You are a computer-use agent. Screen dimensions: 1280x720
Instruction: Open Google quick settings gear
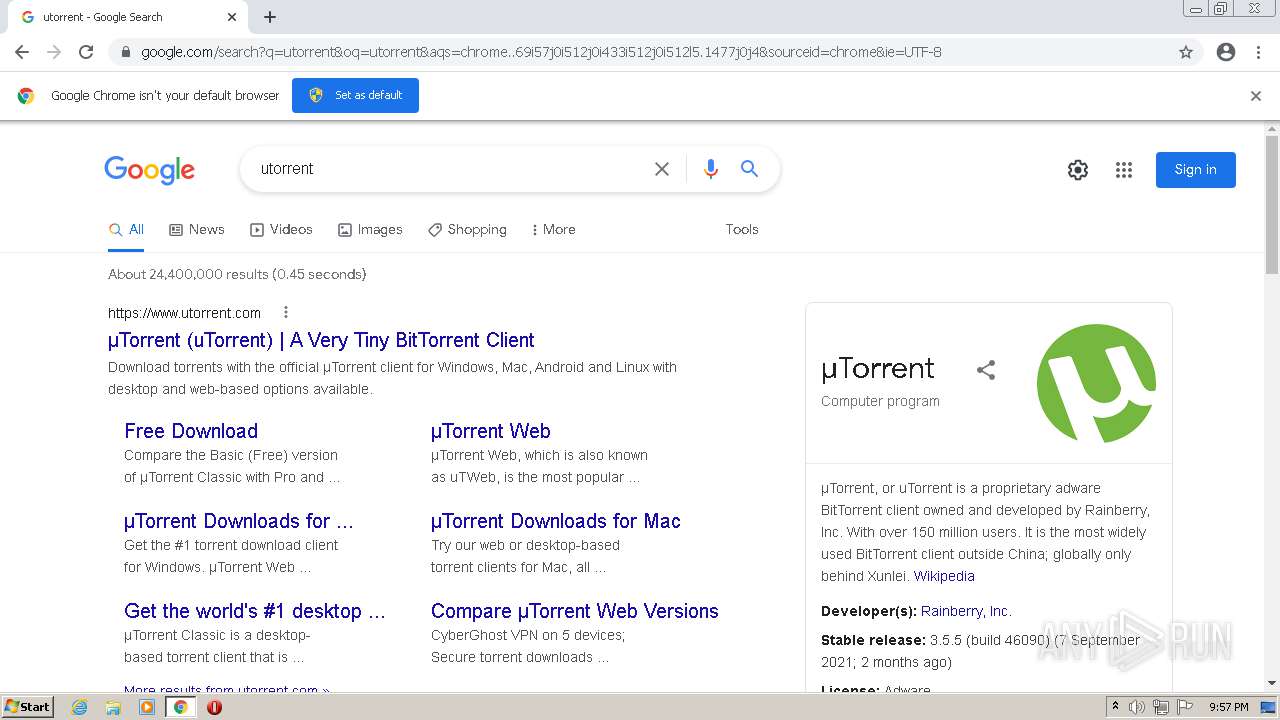[1078, 170]
